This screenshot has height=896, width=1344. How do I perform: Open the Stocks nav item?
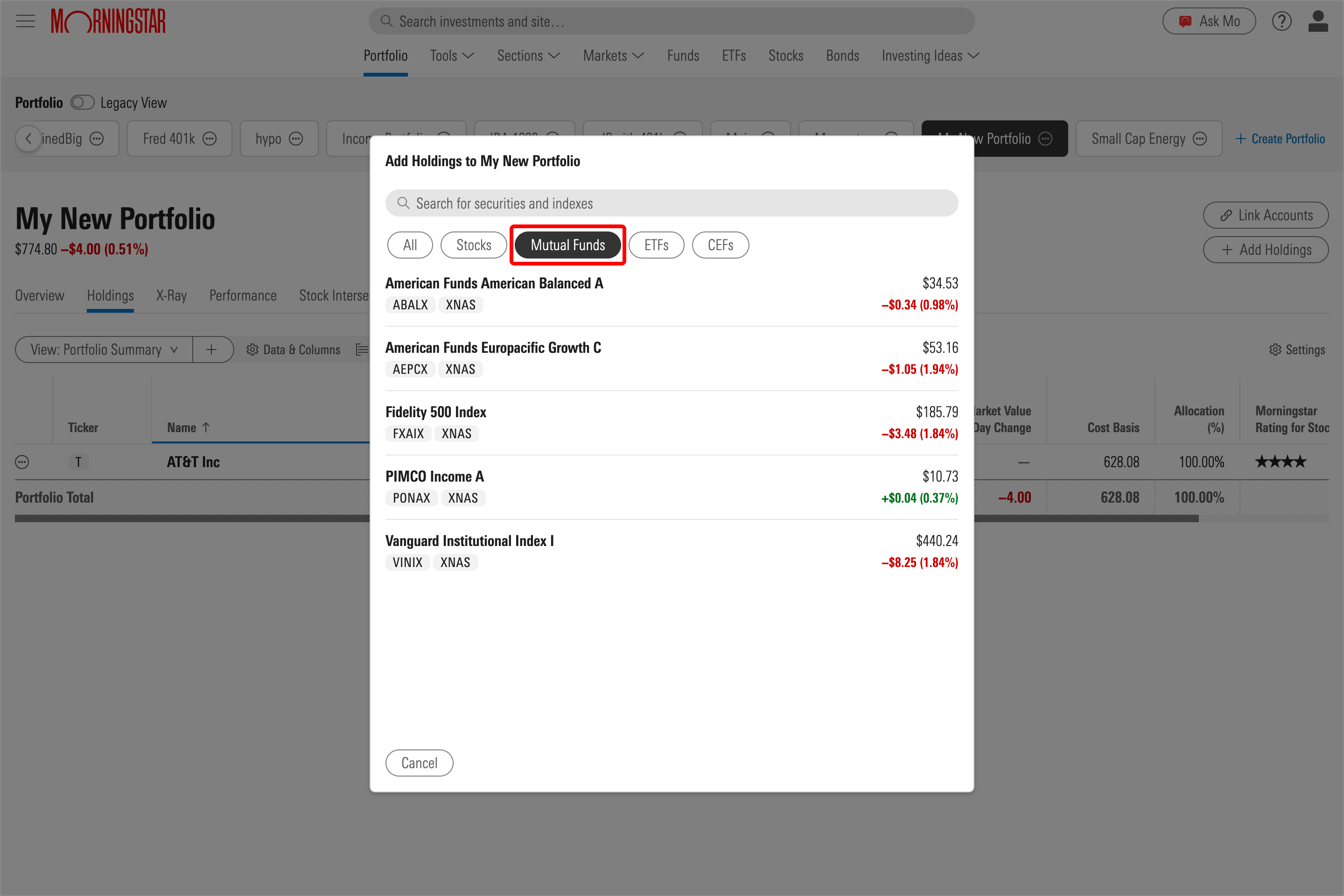click(786, 56)
